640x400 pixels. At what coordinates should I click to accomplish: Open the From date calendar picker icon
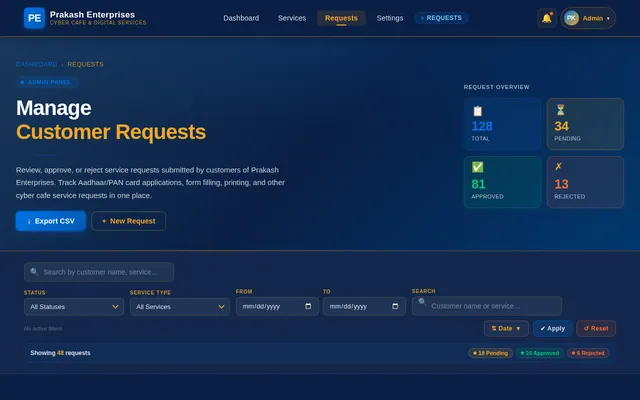point(308,306)
